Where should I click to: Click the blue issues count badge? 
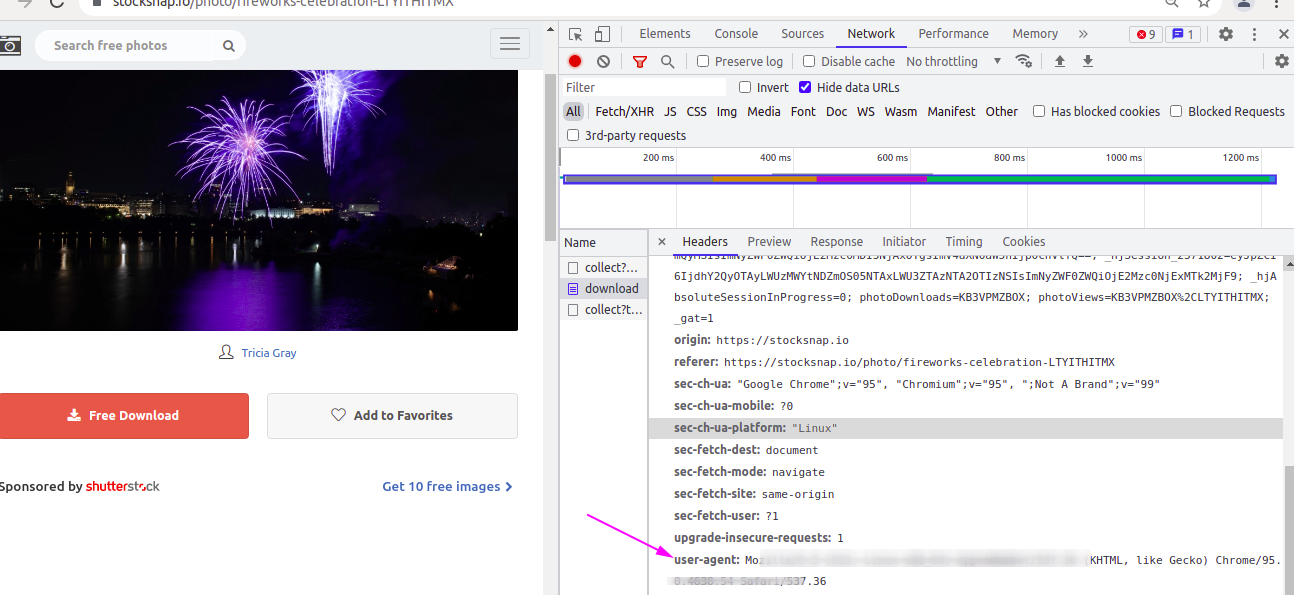tap(1183, 34)
